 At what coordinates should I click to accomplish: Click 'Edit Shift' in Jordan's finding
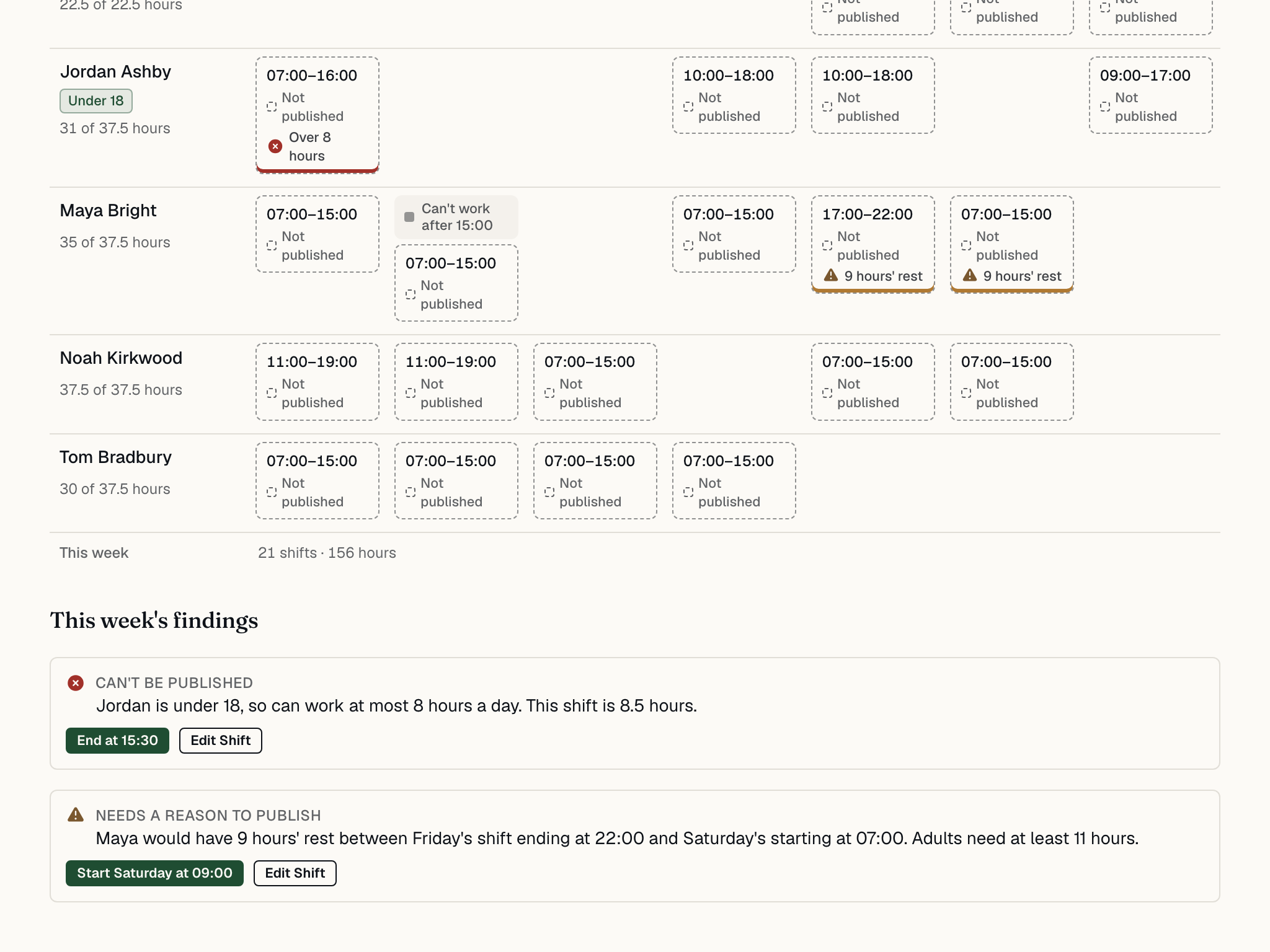click(221, 741)
